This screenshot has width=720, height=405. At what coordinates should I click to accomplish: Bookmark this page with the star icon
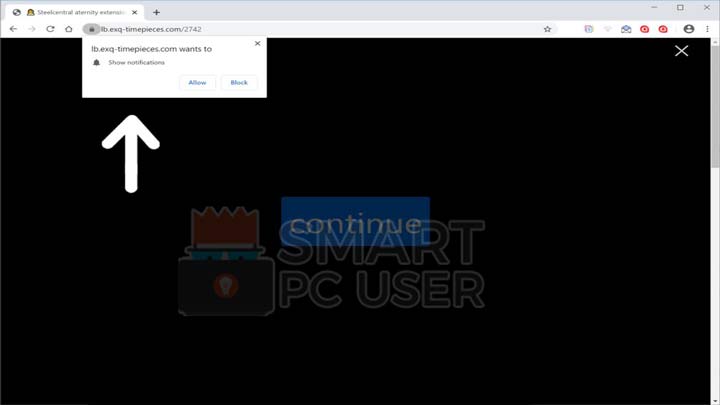point(547,29)
